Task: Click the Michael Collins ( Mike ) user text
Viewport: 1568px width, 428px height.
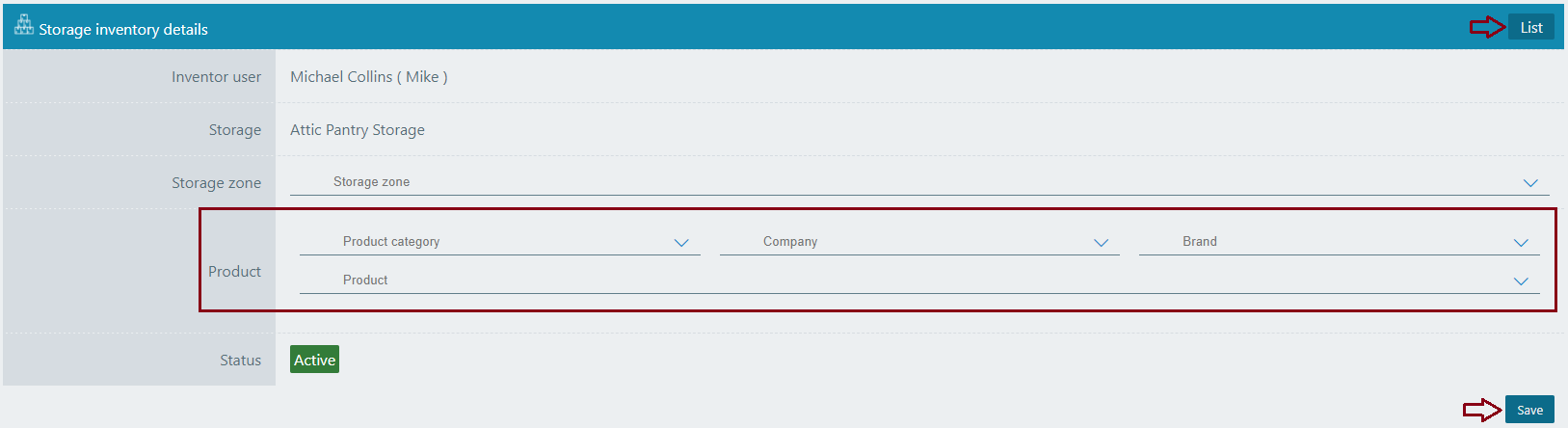Action: 368,77
